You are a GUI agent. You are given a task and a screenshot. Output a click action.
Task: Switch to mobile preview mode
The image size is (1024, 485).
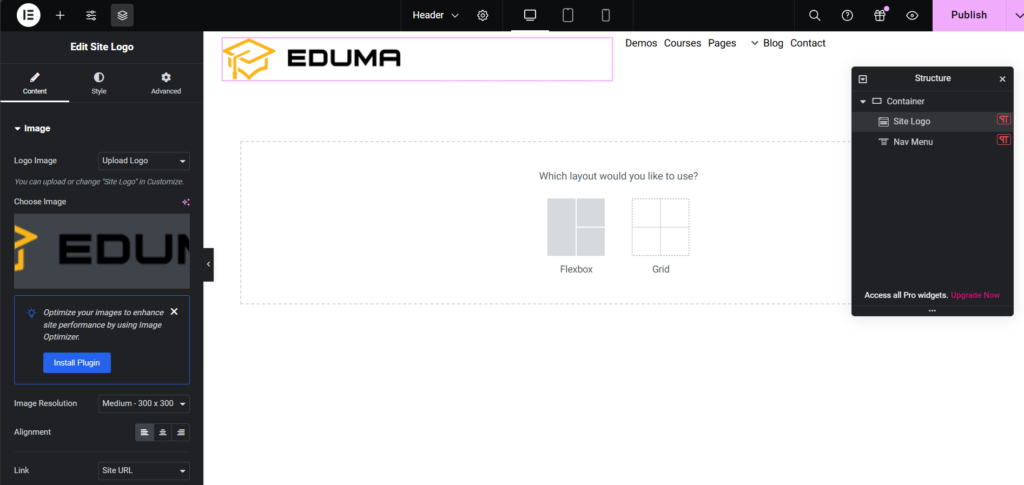click(606, 15)
